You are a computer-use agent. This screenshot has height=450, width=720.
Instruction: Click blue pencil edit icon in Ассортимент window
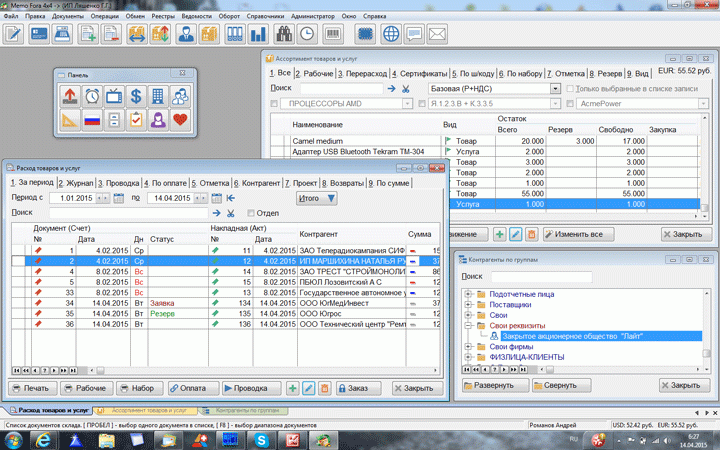pyautogui.click(x=515, y=235)
